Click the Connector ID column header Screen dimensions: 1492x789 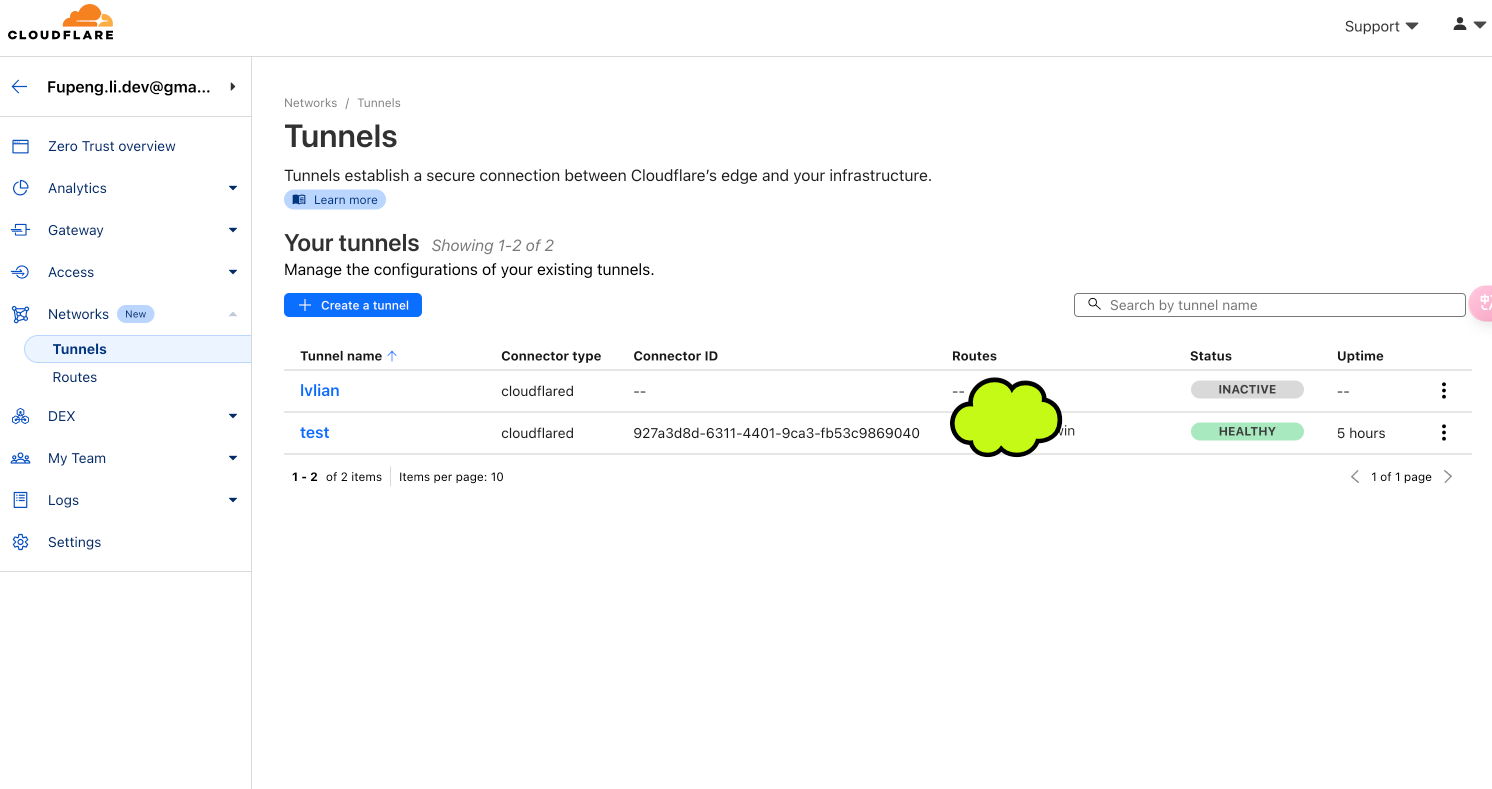[x=675, y=356]
